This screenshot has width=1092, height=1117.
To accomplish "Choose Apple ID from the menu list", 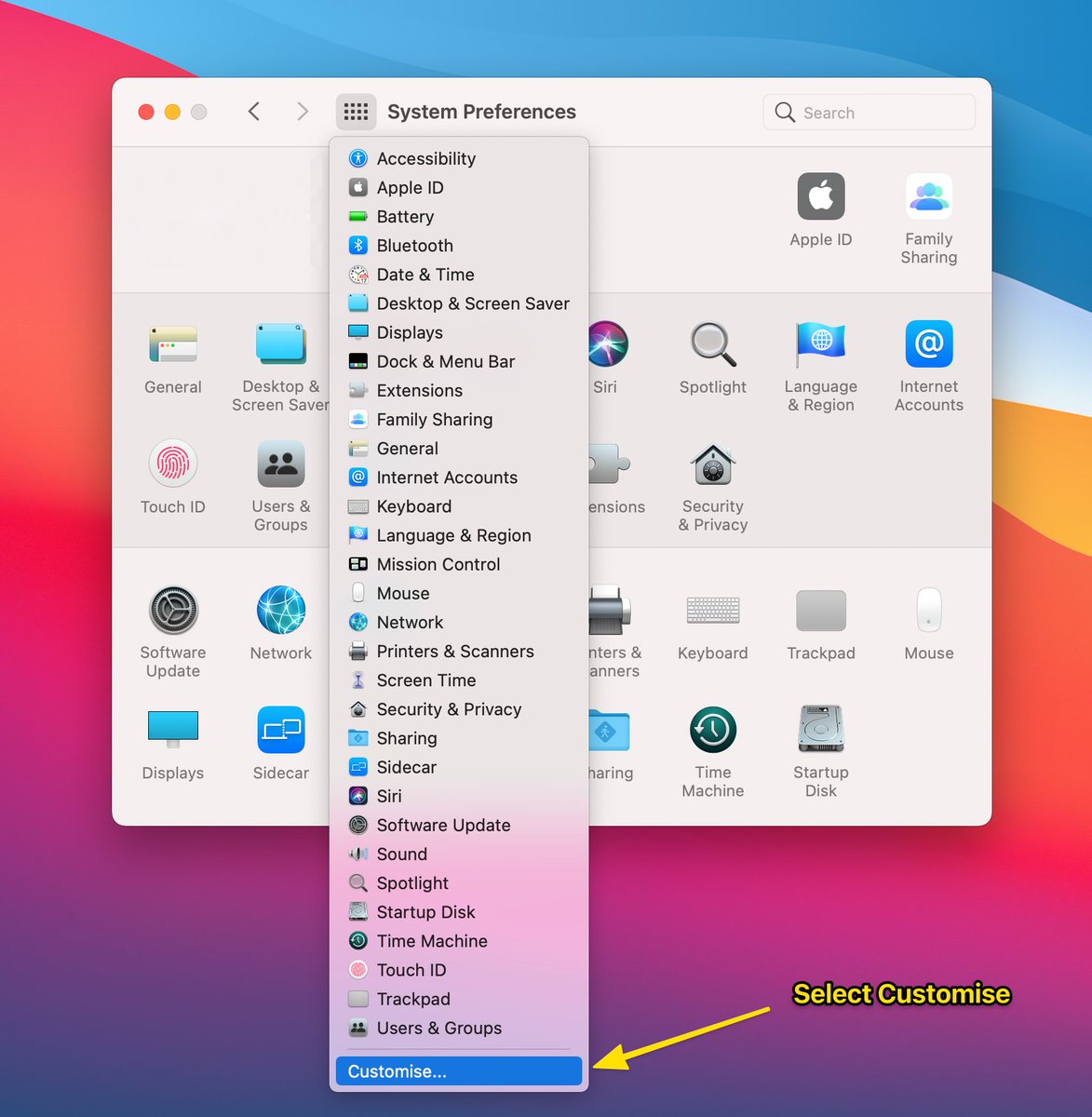I will coord(459,187).
